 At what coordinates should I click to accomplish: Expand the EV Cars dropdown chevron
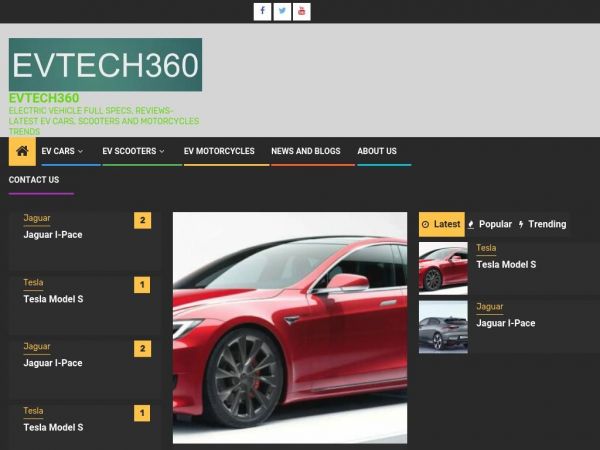(80, 152)
